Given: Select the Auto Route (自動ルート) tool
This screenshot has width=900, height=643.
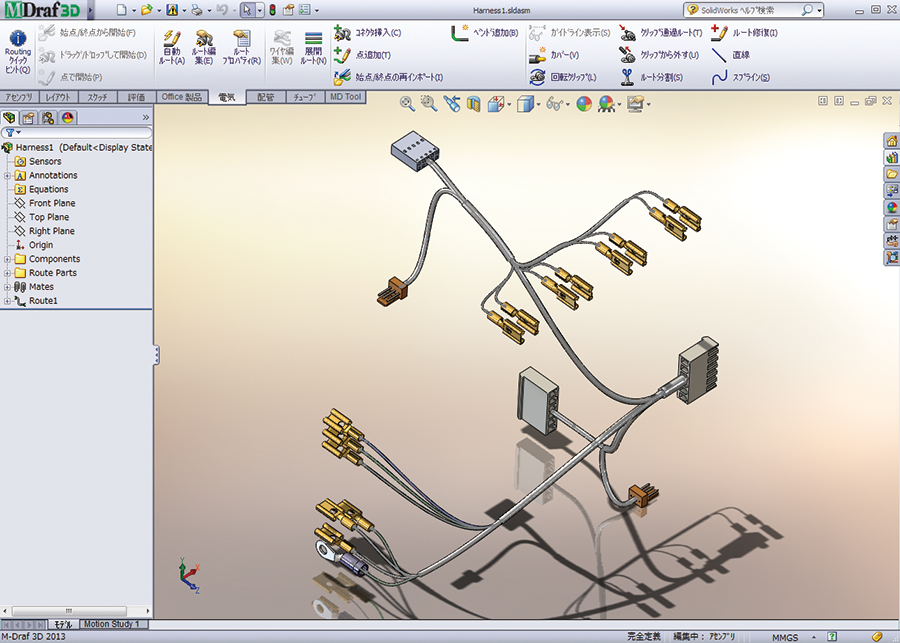Looking at the screenshot, I should coord(171,40).
